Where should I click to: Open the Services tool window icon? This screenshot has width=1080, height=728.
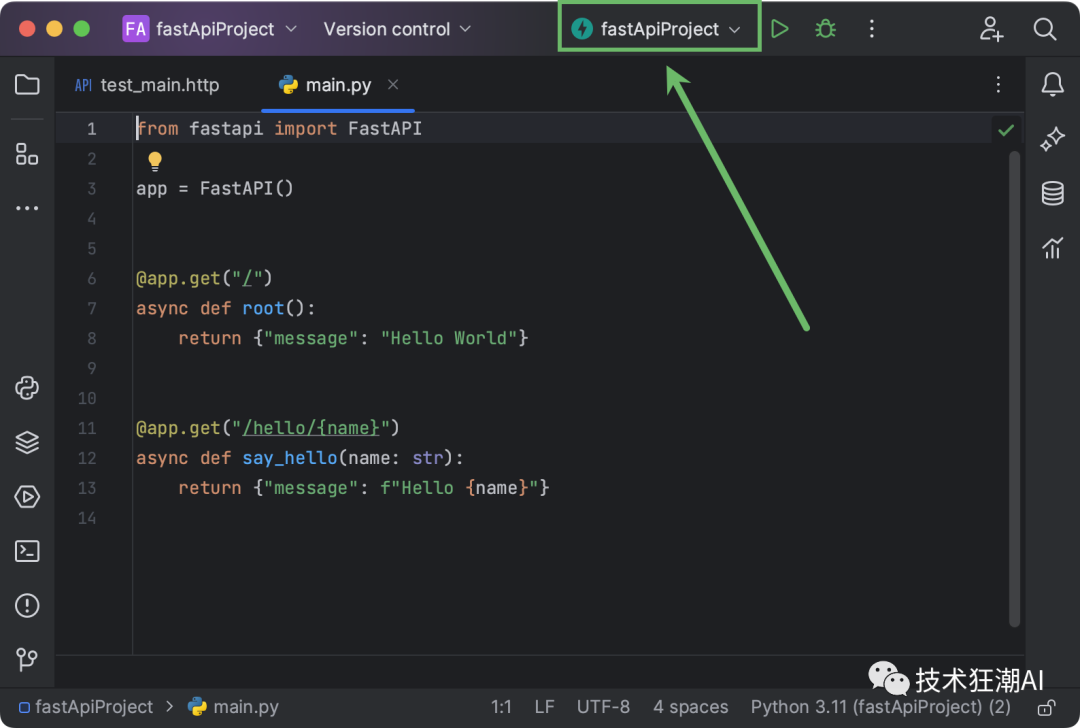point(27,497)
